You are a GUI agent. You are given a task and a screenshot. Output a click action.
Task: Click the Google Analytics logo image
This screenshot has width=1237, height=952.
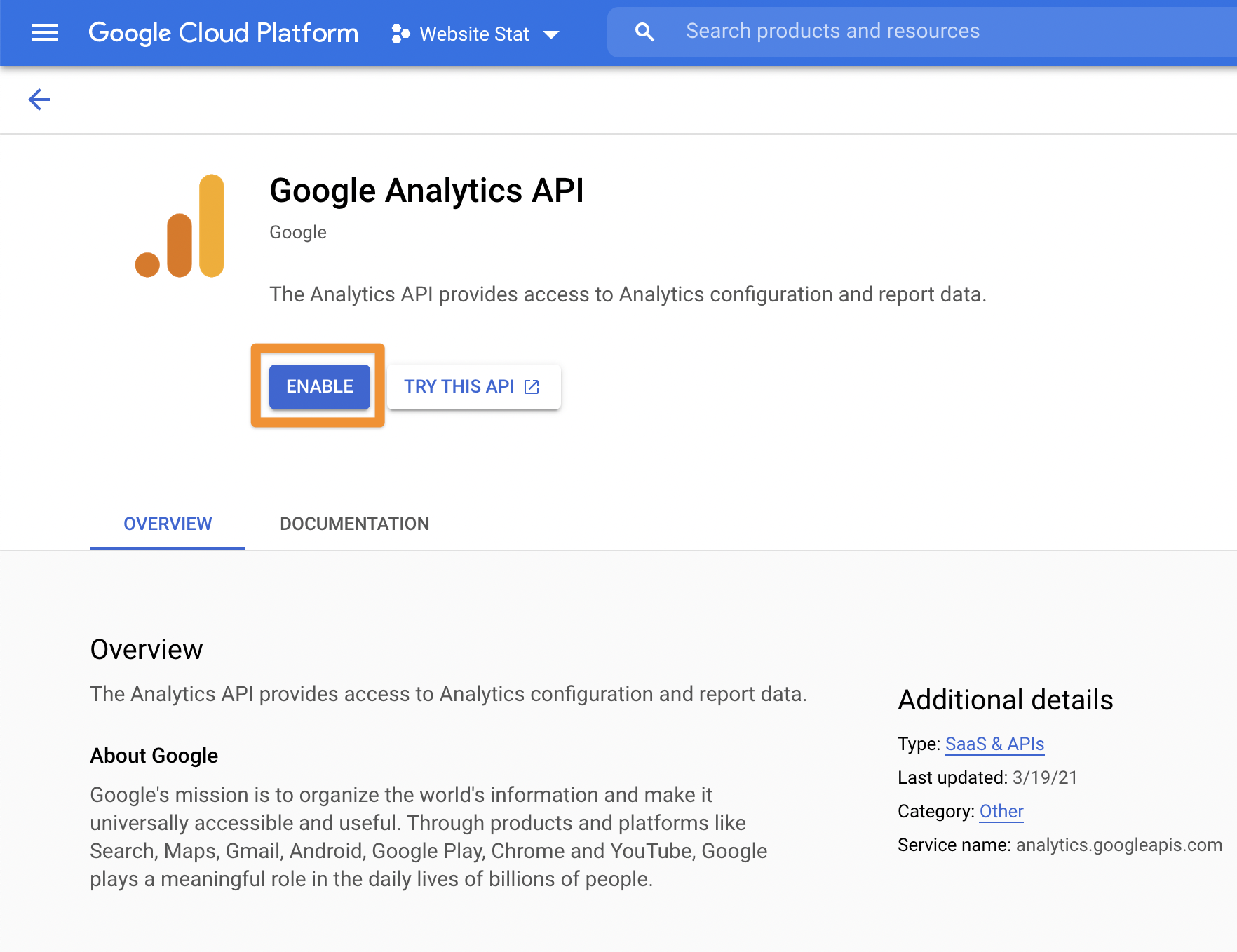click(x=180, y=226)
